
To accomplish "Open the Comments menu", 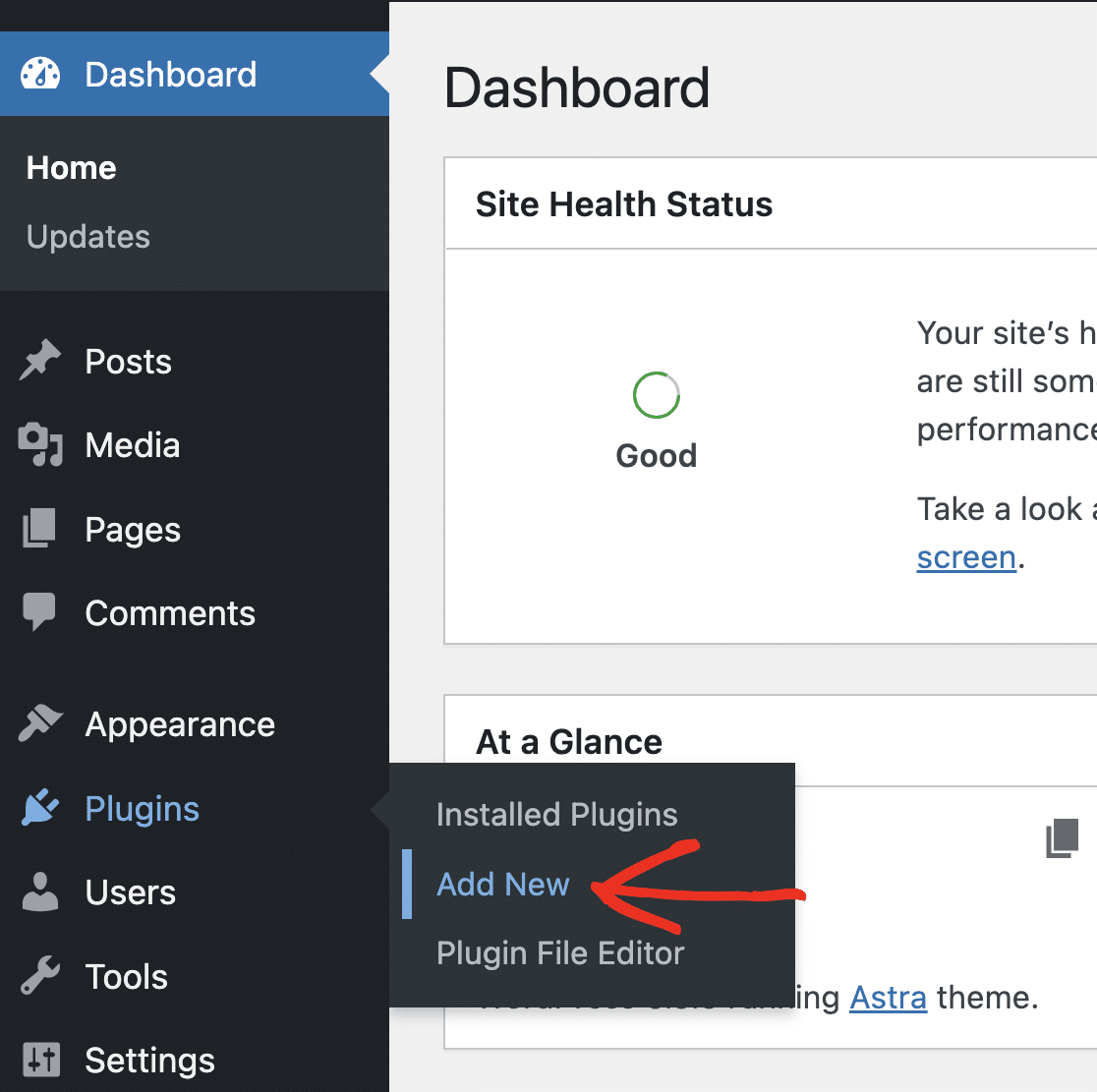I will click(195, 612).
